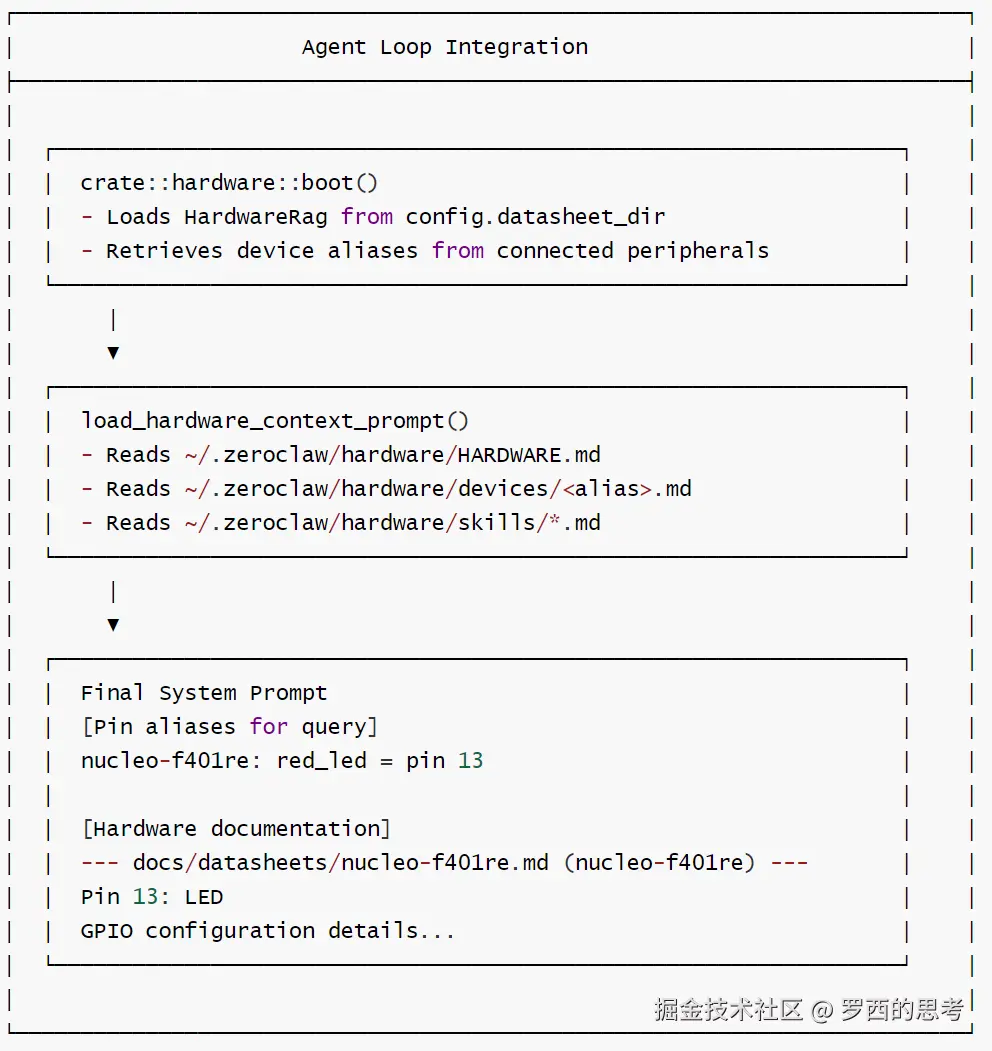Click the docs/datasheets/nucleo-f401re.md path
Screen dimensions: 992x1051
[340, 863]
